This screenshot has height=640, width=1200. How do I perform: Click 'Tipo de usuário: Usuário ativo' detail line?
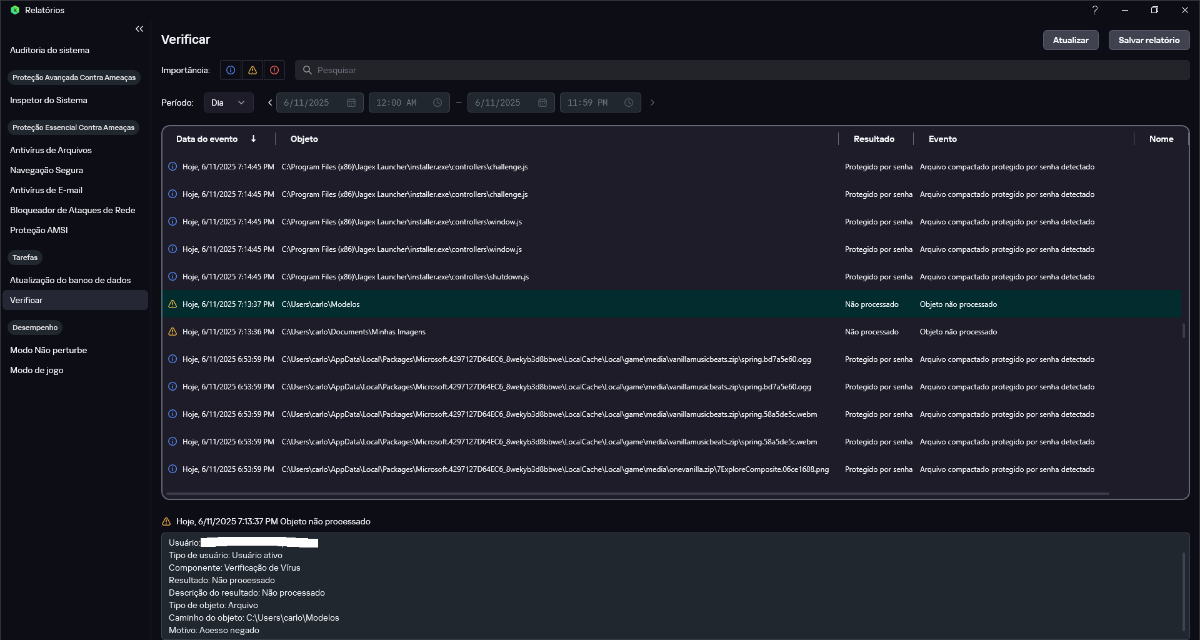(226, 555)
